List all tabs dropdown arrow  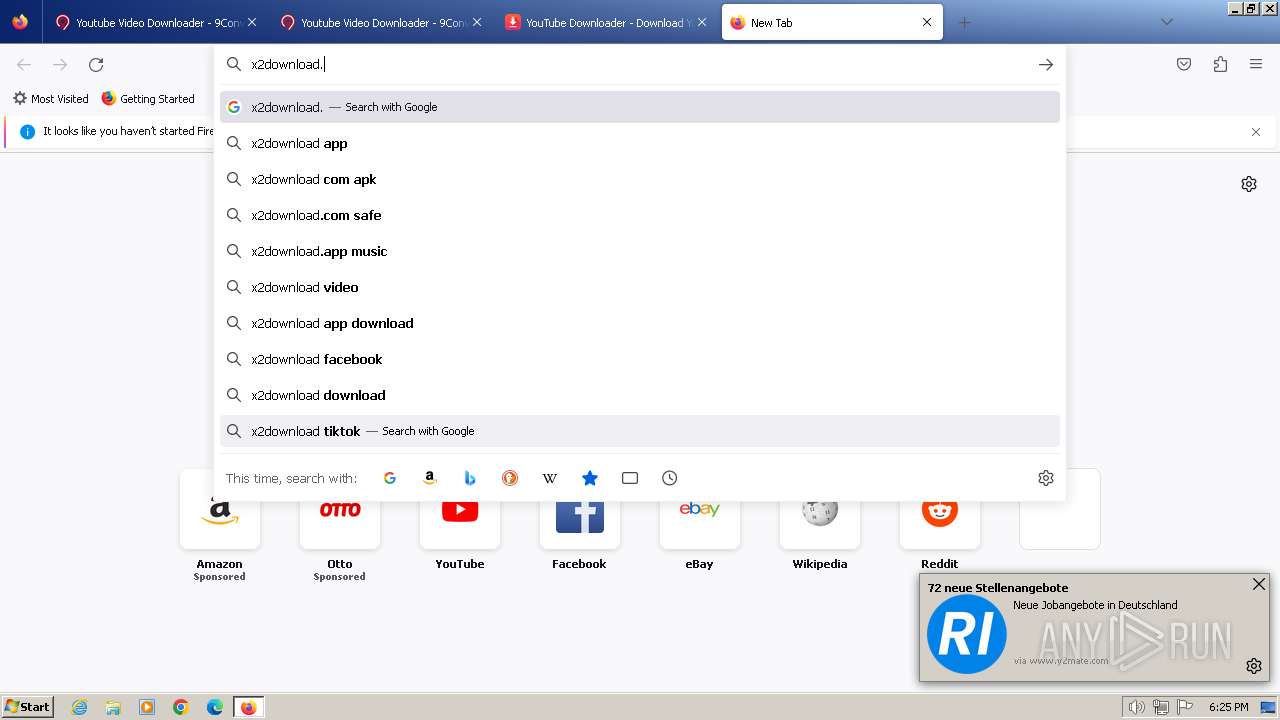1166,22
